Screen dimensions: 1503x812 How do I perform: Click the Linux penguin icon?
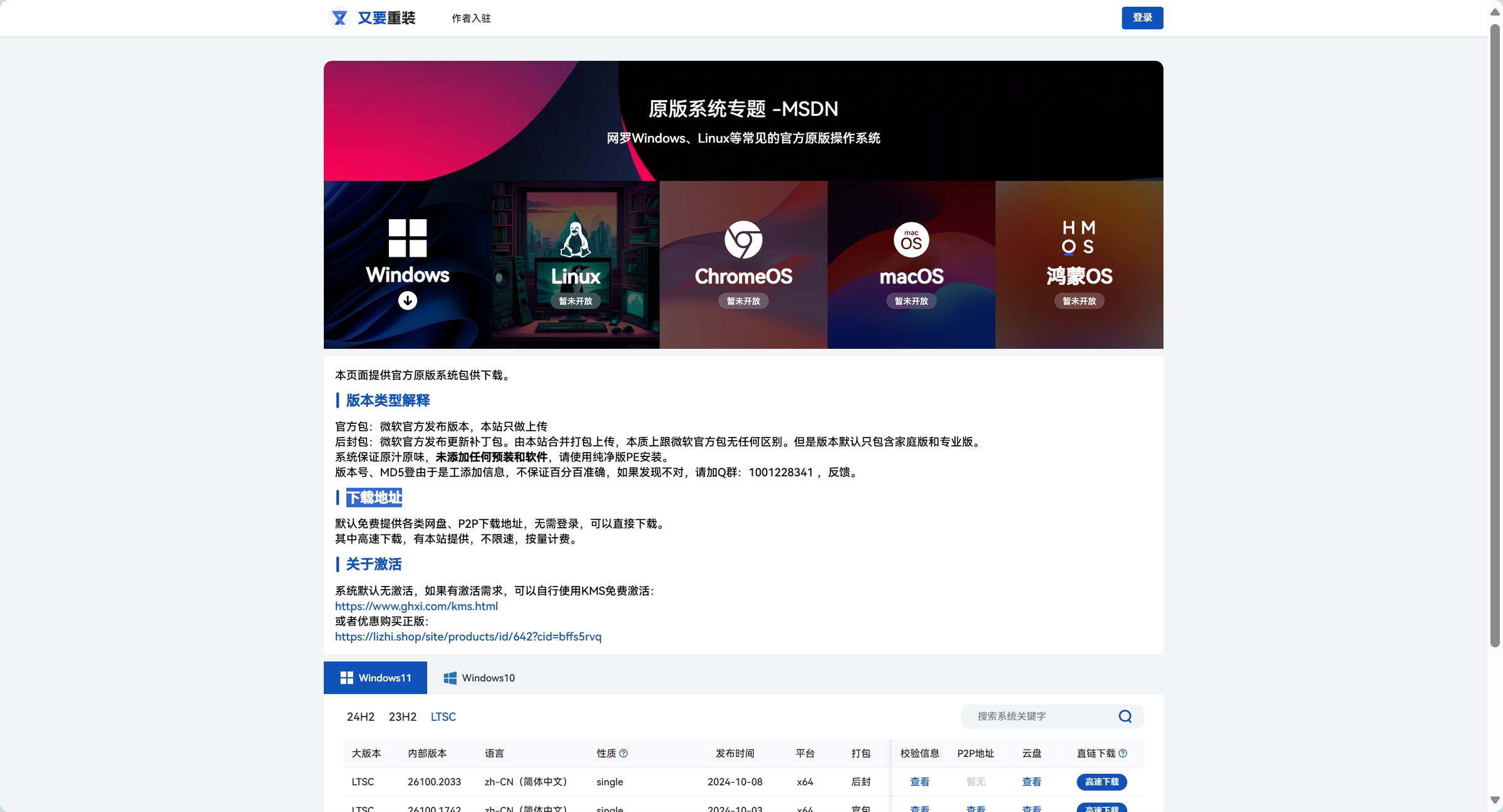tap(575, 239)
